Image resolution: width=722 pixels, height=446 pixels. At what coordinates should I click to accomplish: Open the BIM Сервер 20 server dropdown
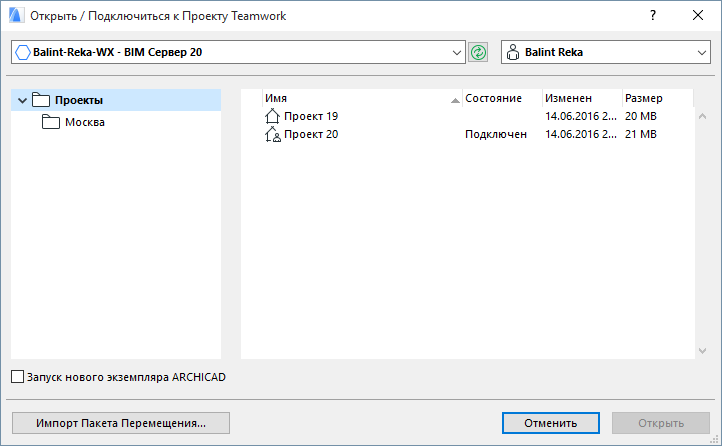point(456,52)
